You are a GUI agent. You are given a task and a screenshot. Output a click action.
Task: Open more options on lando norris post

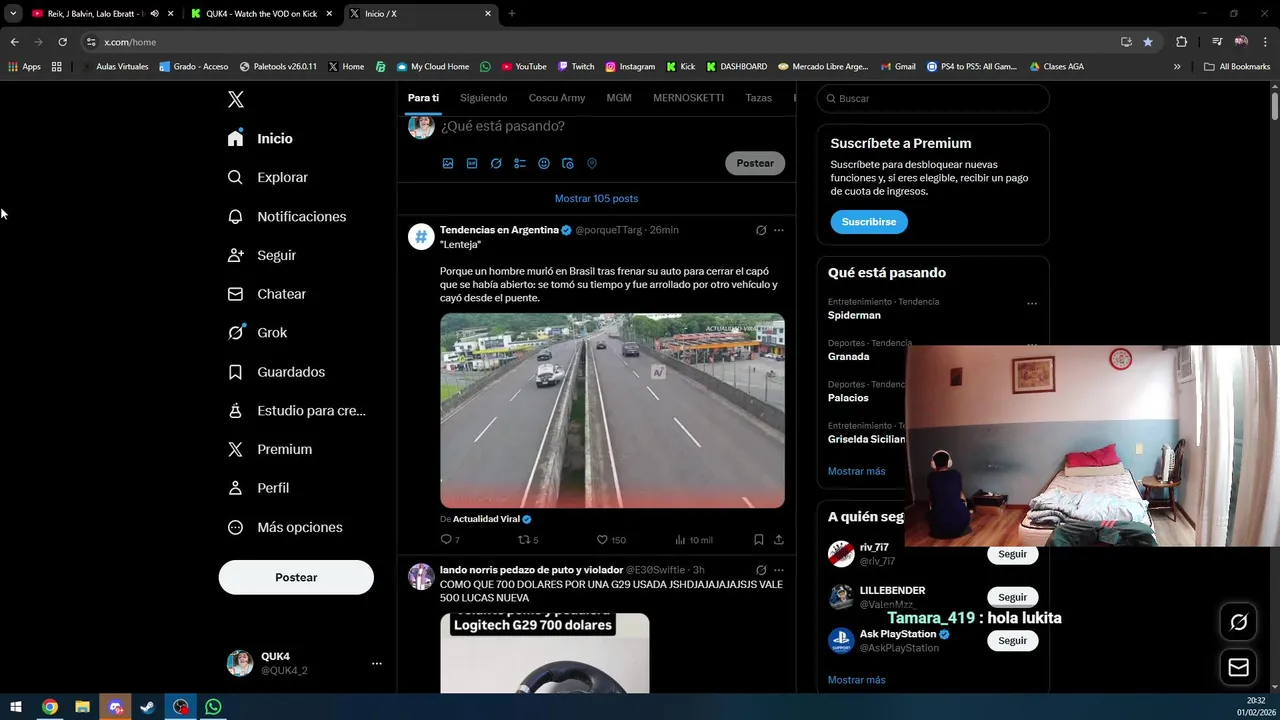(x=779, y=570)
